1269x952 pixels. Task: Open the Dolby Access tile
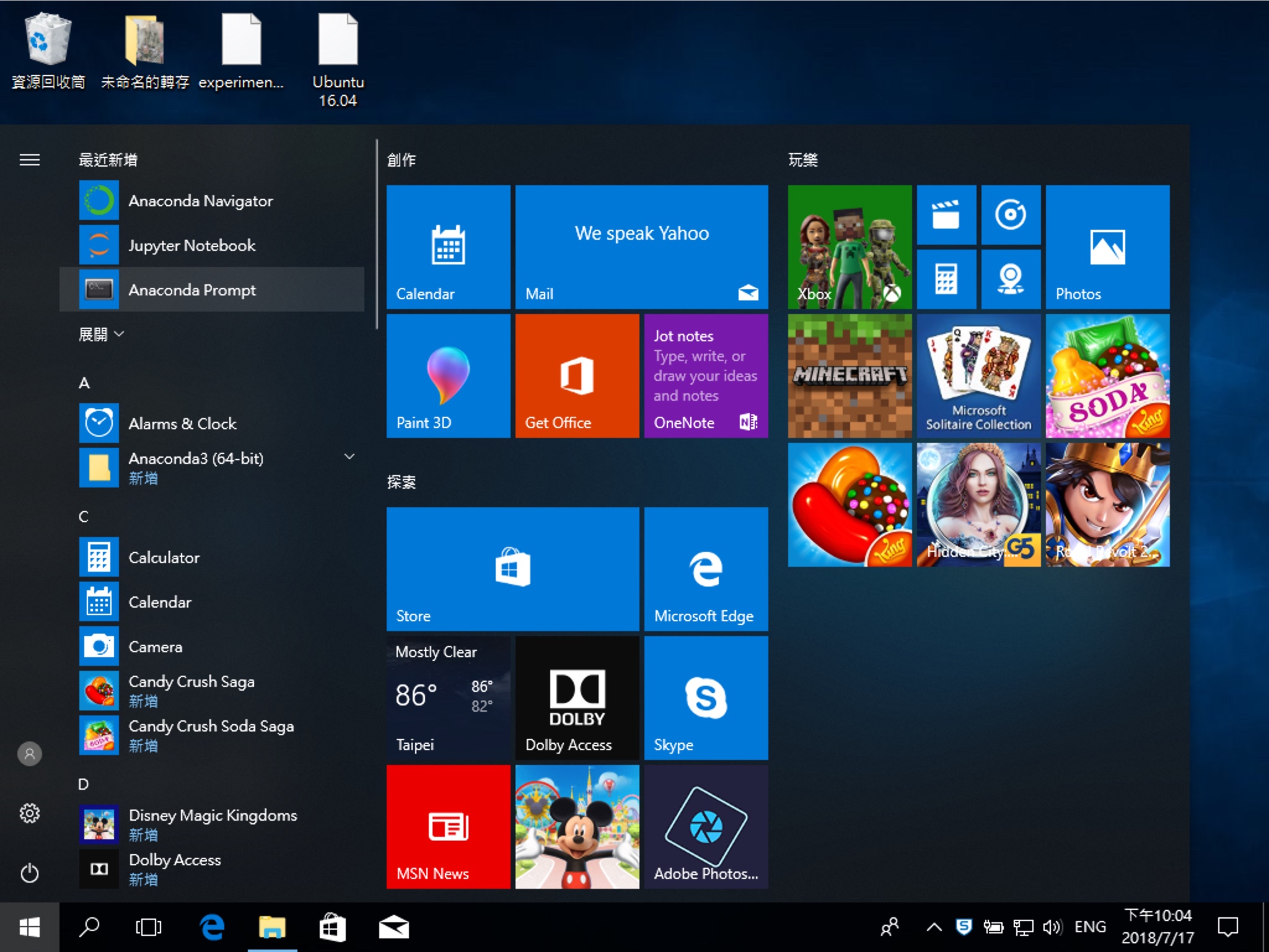point(577,697)
